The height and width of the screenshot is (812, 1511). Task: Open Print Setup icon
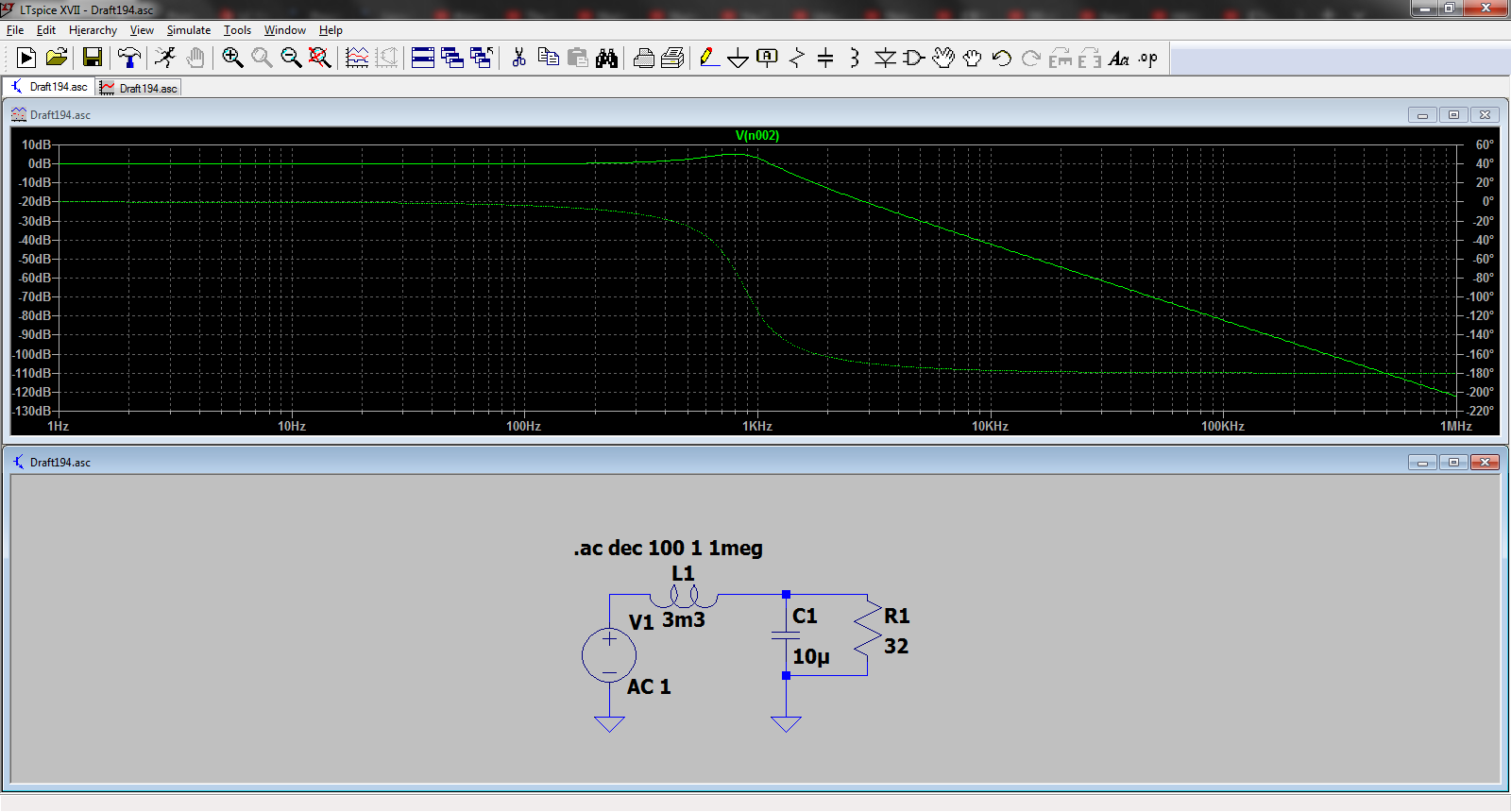point(672,58)
